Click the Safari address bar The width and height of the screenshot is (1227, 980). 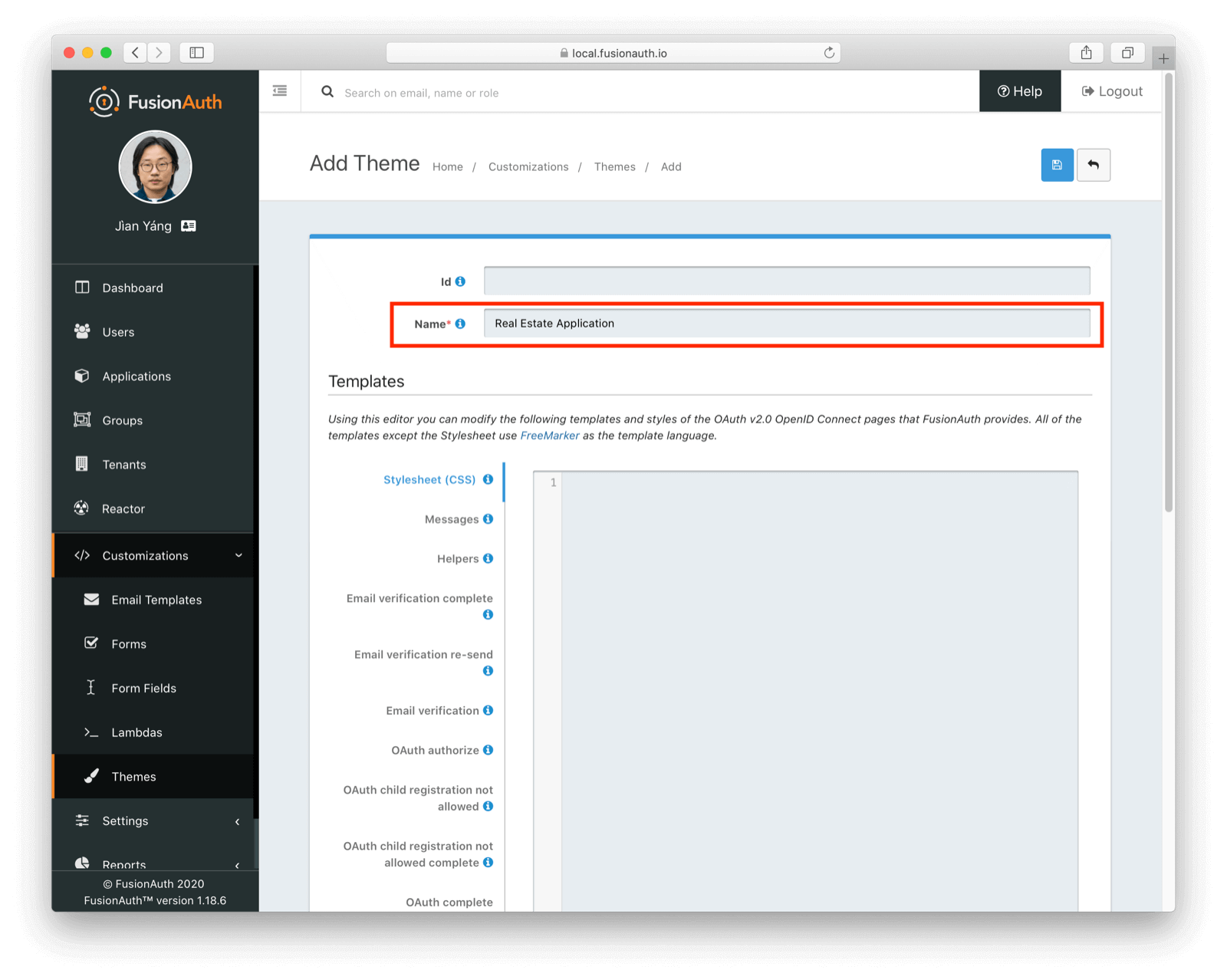613,53
